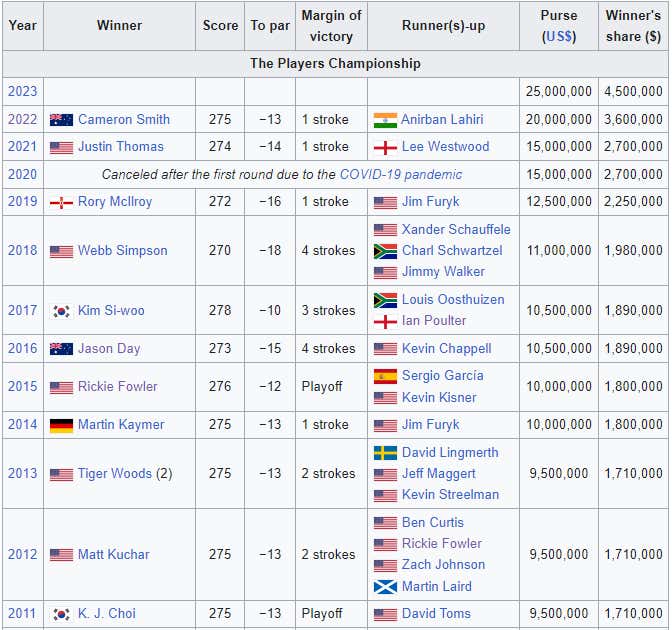The image size is (672, 630).
Task: Click the South African flag next to Louis Oosthuizen
Action: click(385, 300)
